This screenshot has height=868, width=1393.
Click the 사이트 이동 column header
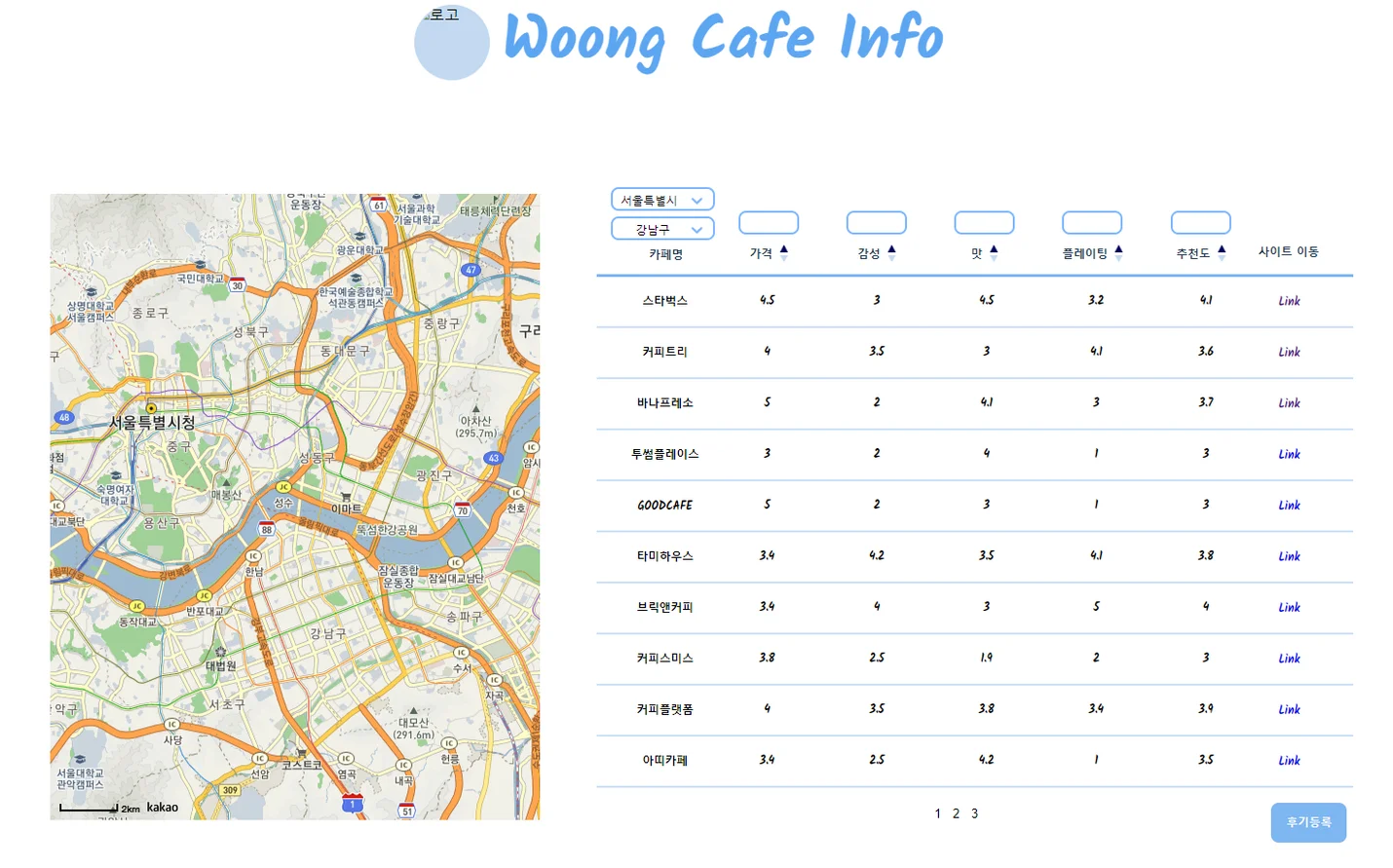coord(1288,251)
